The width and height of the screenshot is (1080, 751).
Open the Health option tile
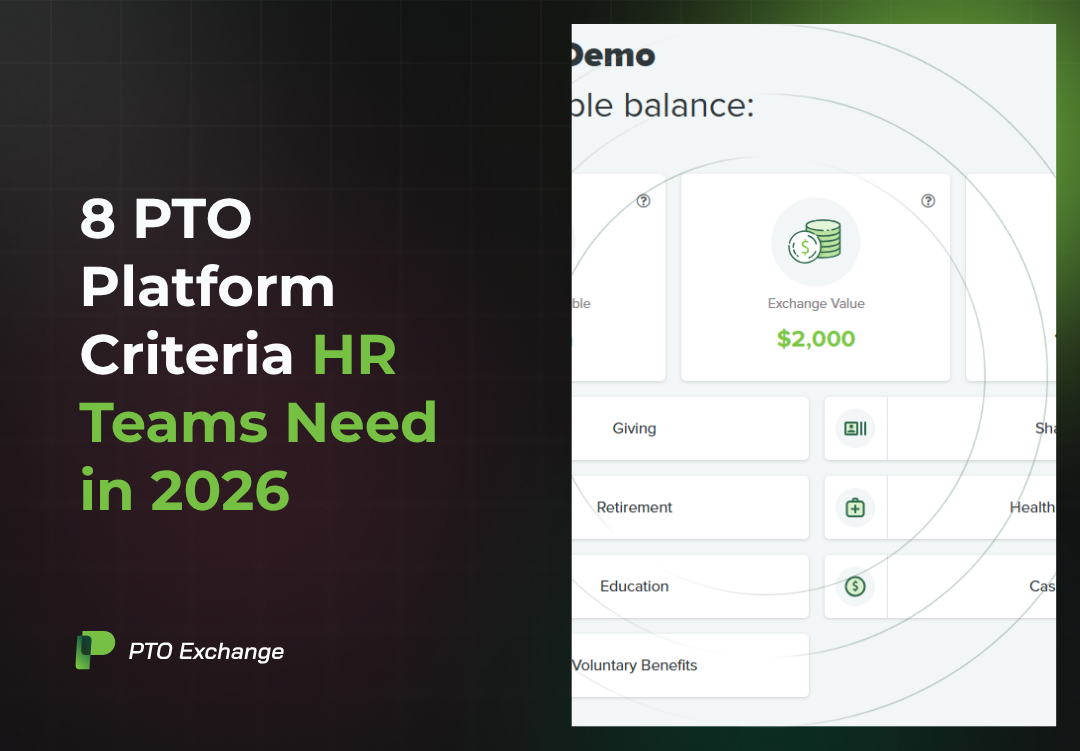[x=940, y=508]
